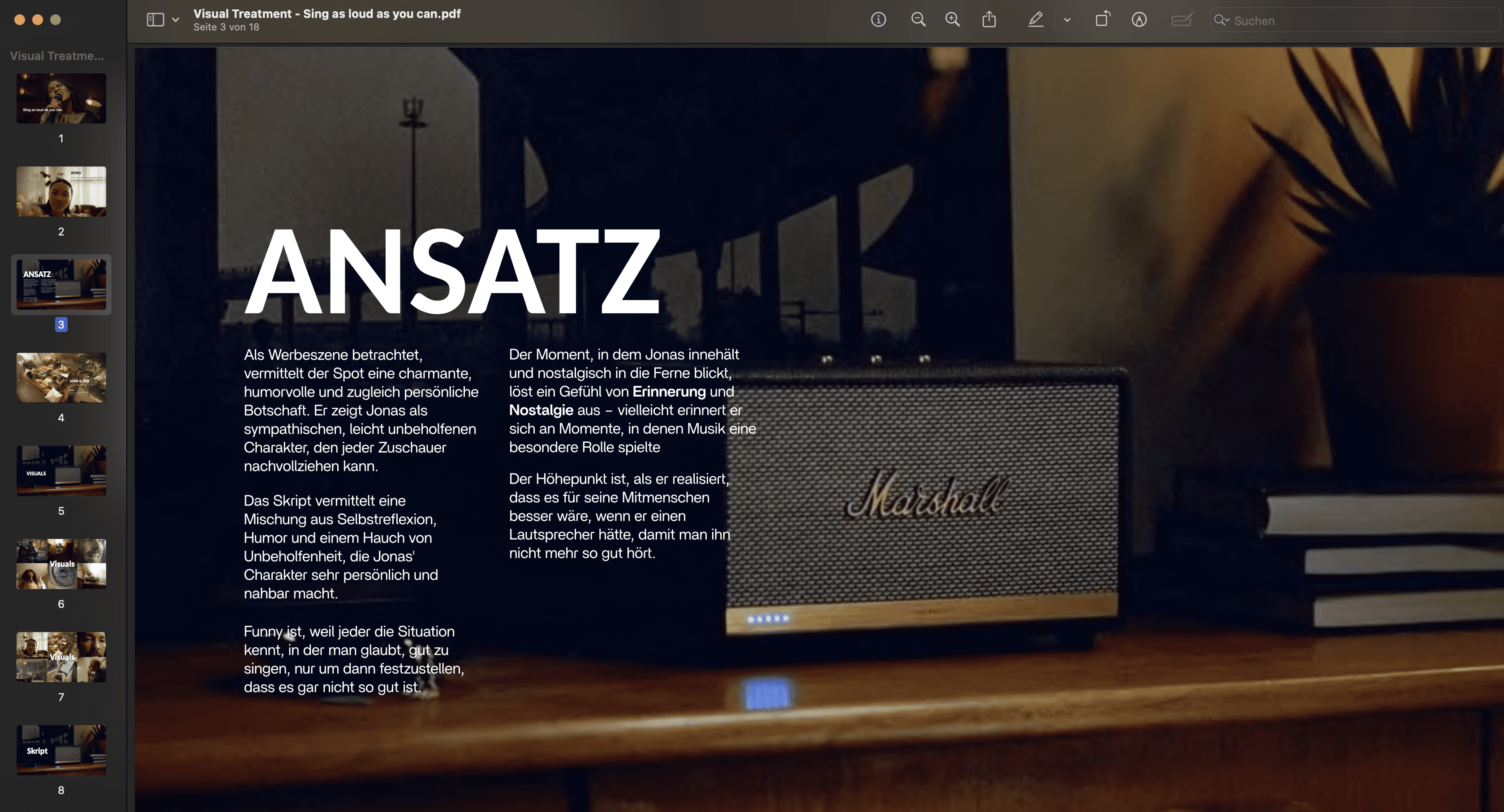Click paragraph starting 'Als Werbeszene betrachtet'

coord(361,410)
